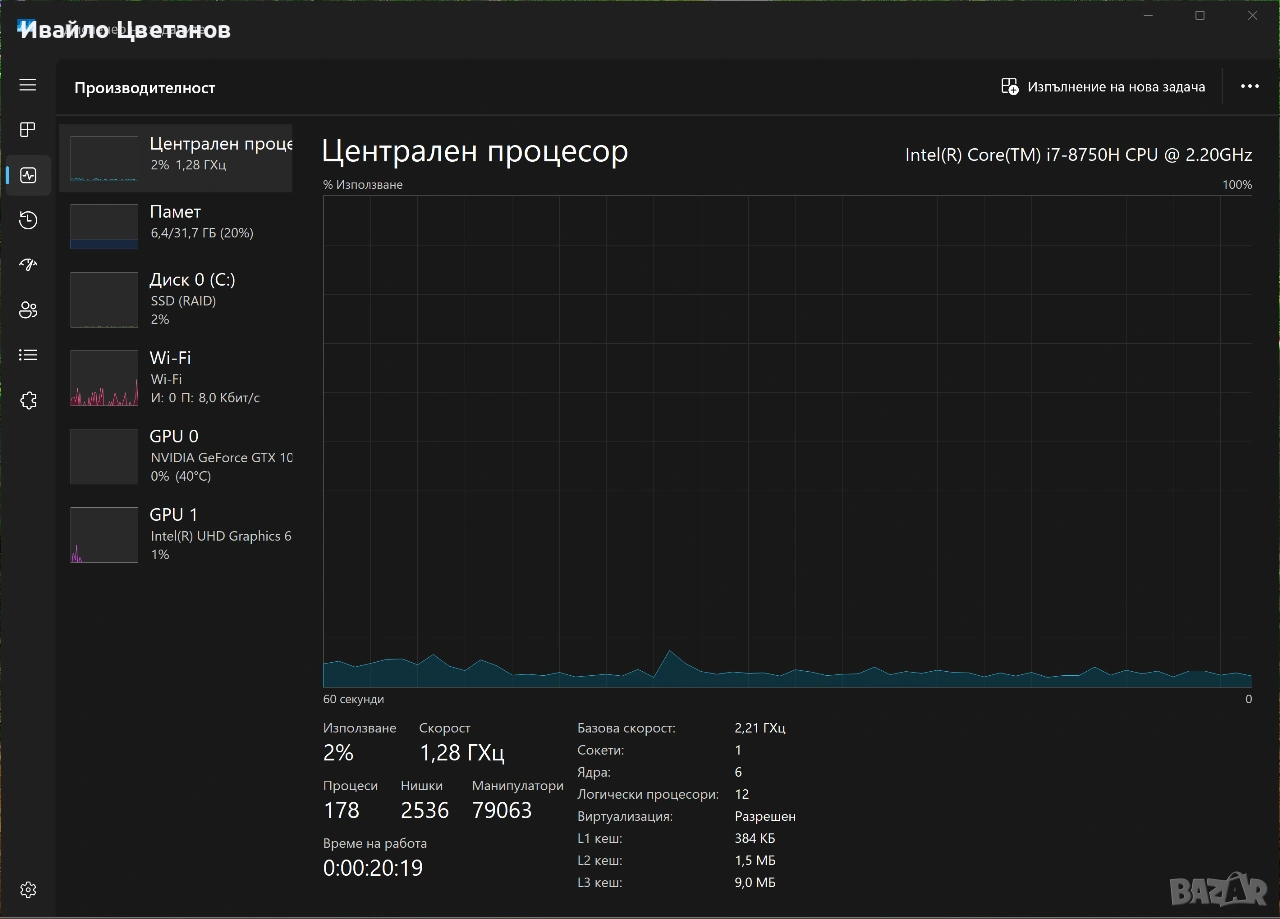Select the Памет resource entry

(x=176, y=226)
